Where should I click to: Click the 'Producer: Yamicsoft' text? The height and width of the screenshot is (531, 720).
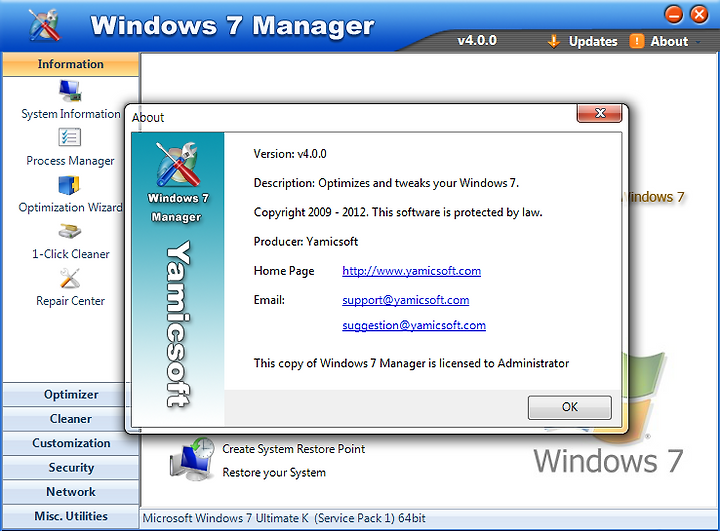point(305,242)
